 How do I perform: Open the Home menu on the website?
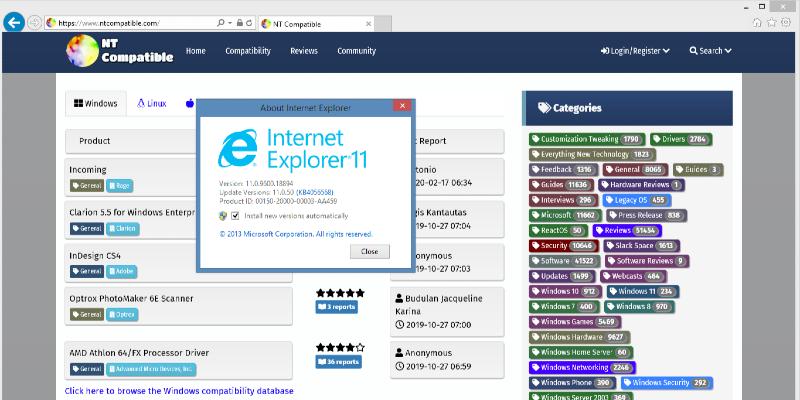point(195,51)
